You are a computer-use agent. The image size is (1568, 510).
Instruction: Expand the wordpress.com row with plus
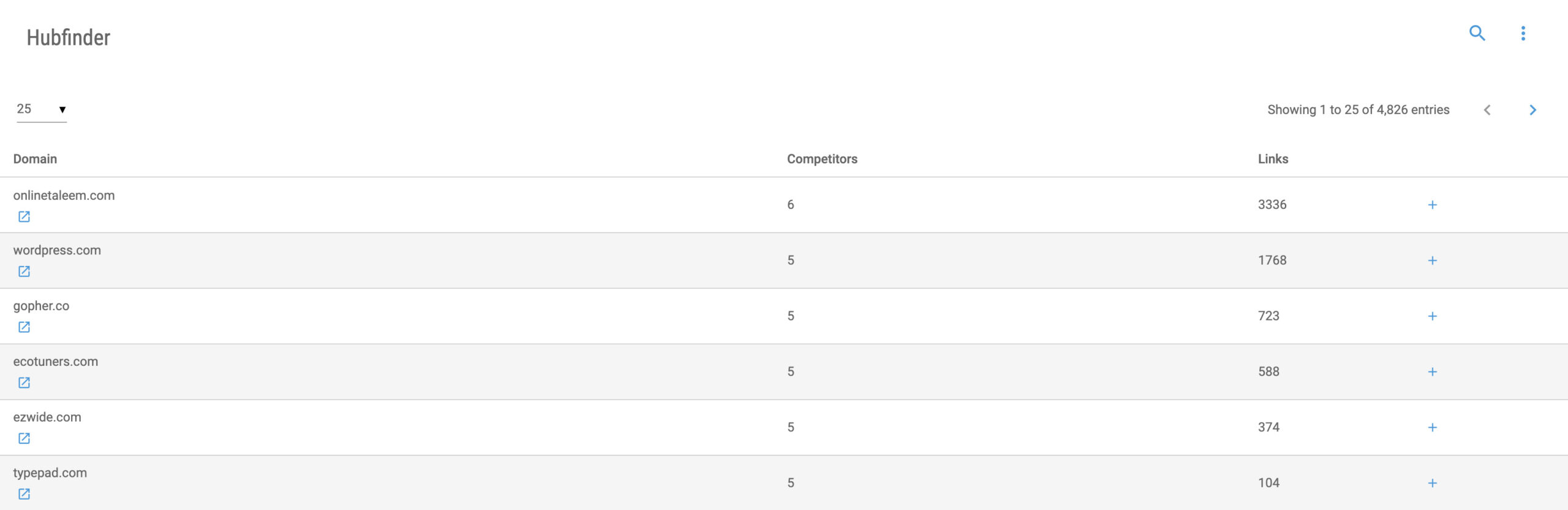[x=1433, y=261]
